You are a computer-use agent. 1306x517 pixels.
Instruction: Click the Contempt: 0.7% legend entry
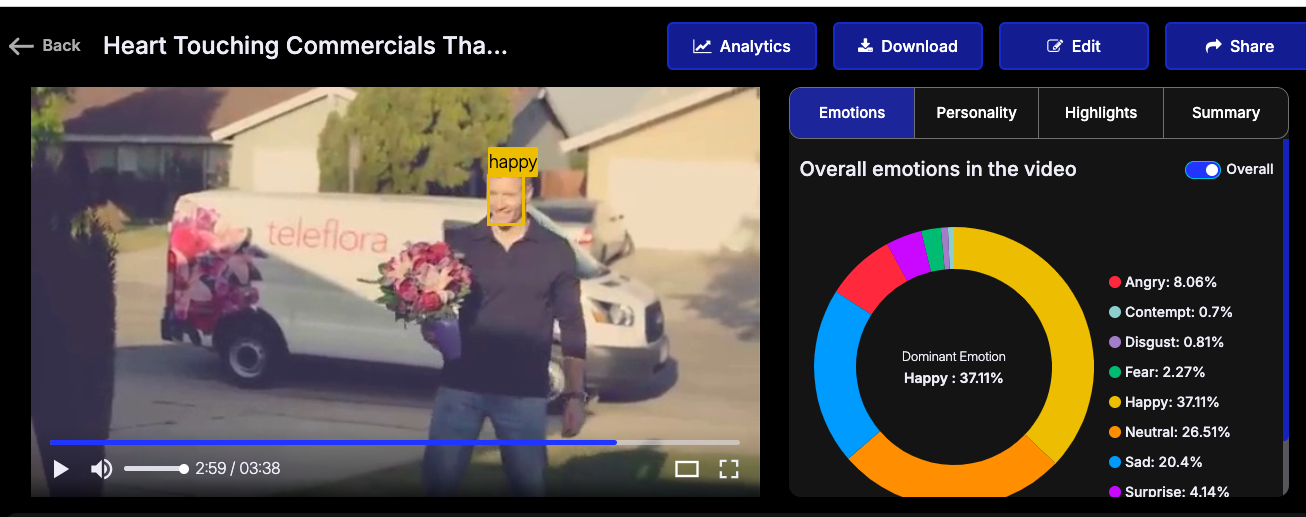1171,312
